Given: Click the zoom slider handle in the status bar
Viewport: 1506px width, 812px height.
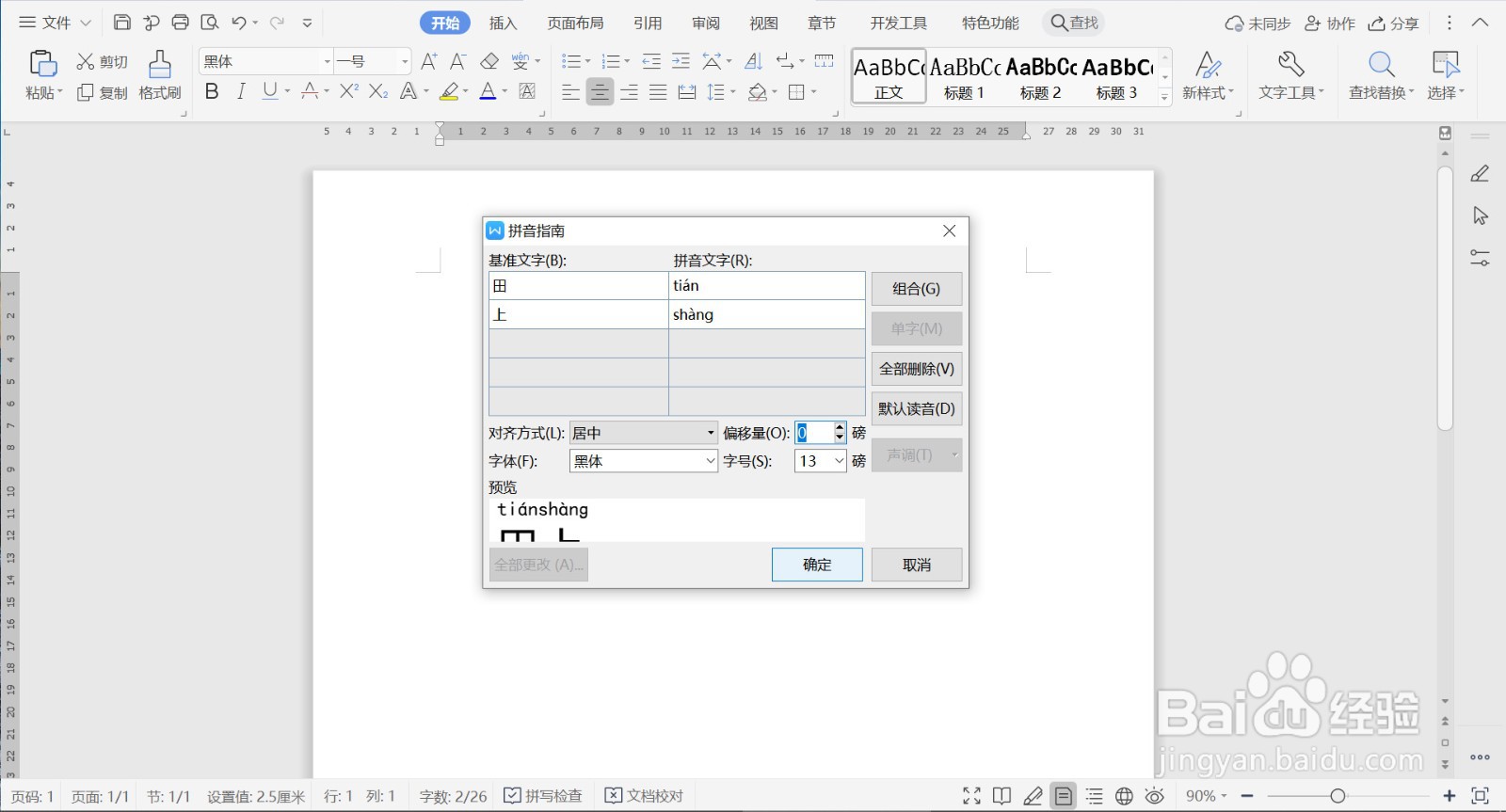Looking at the screenshot, I should coord(1338,796).
